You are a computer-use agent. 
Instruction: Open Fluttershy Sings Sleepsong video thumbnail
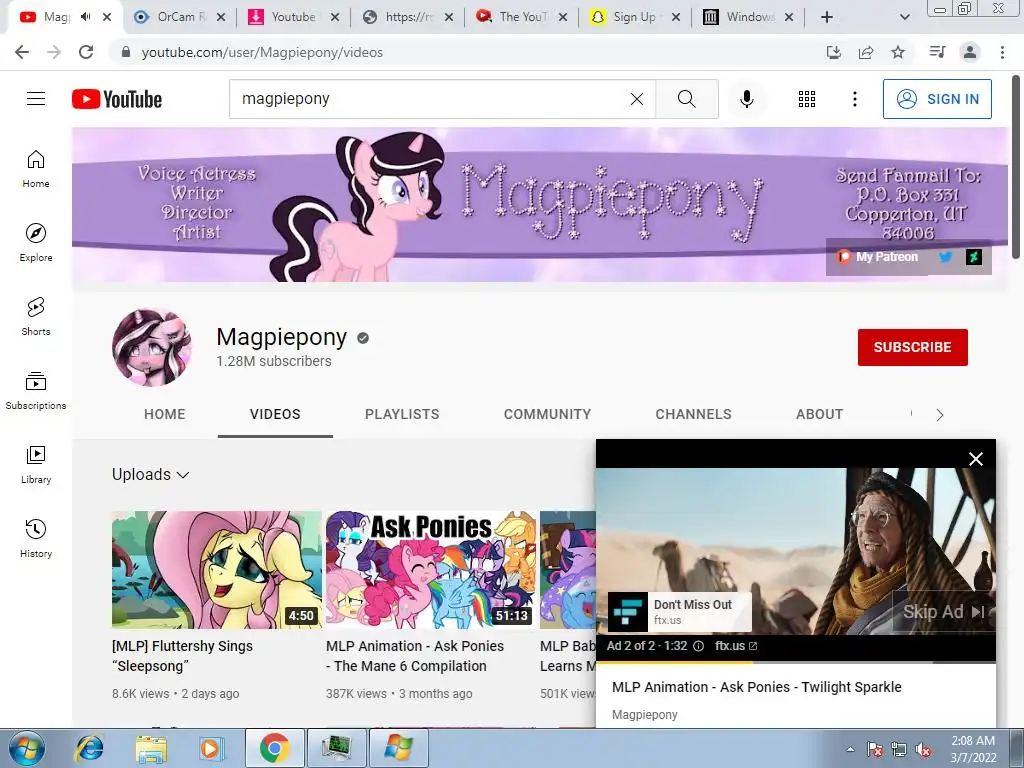click(216, 570)
